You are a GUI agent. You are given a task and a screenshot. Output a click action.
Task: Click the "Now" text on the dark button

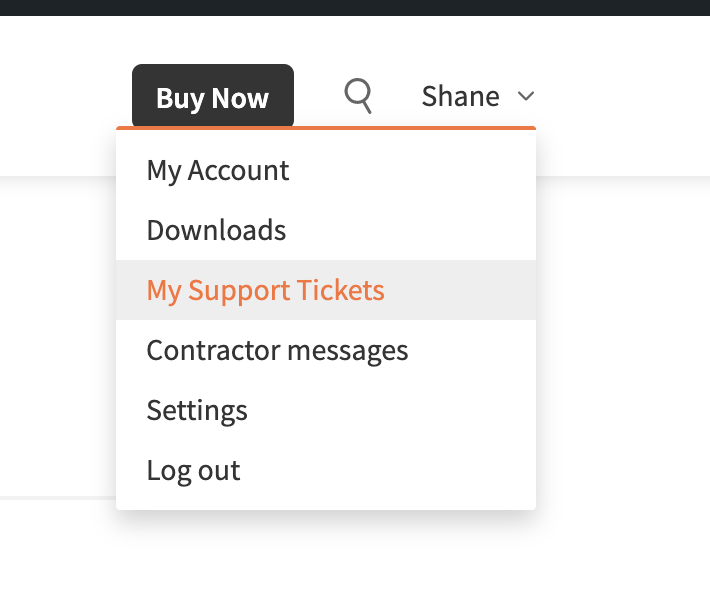coord(240,98)
